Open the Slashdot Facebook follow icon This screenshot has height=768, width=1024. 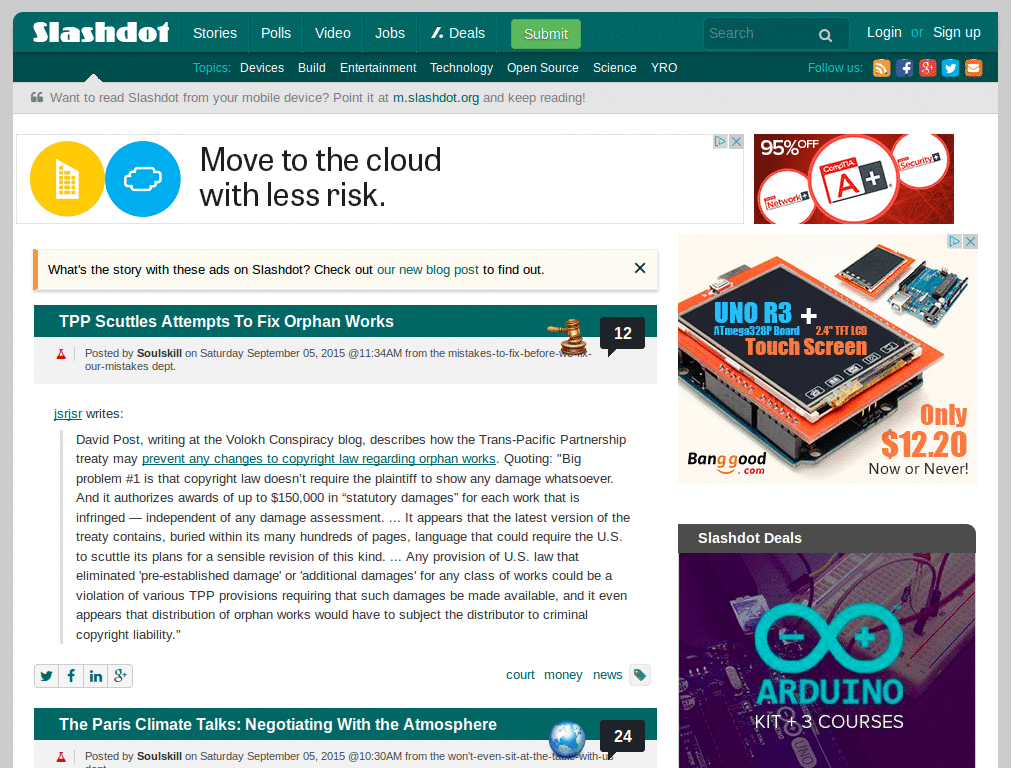(x=904, y=68)
